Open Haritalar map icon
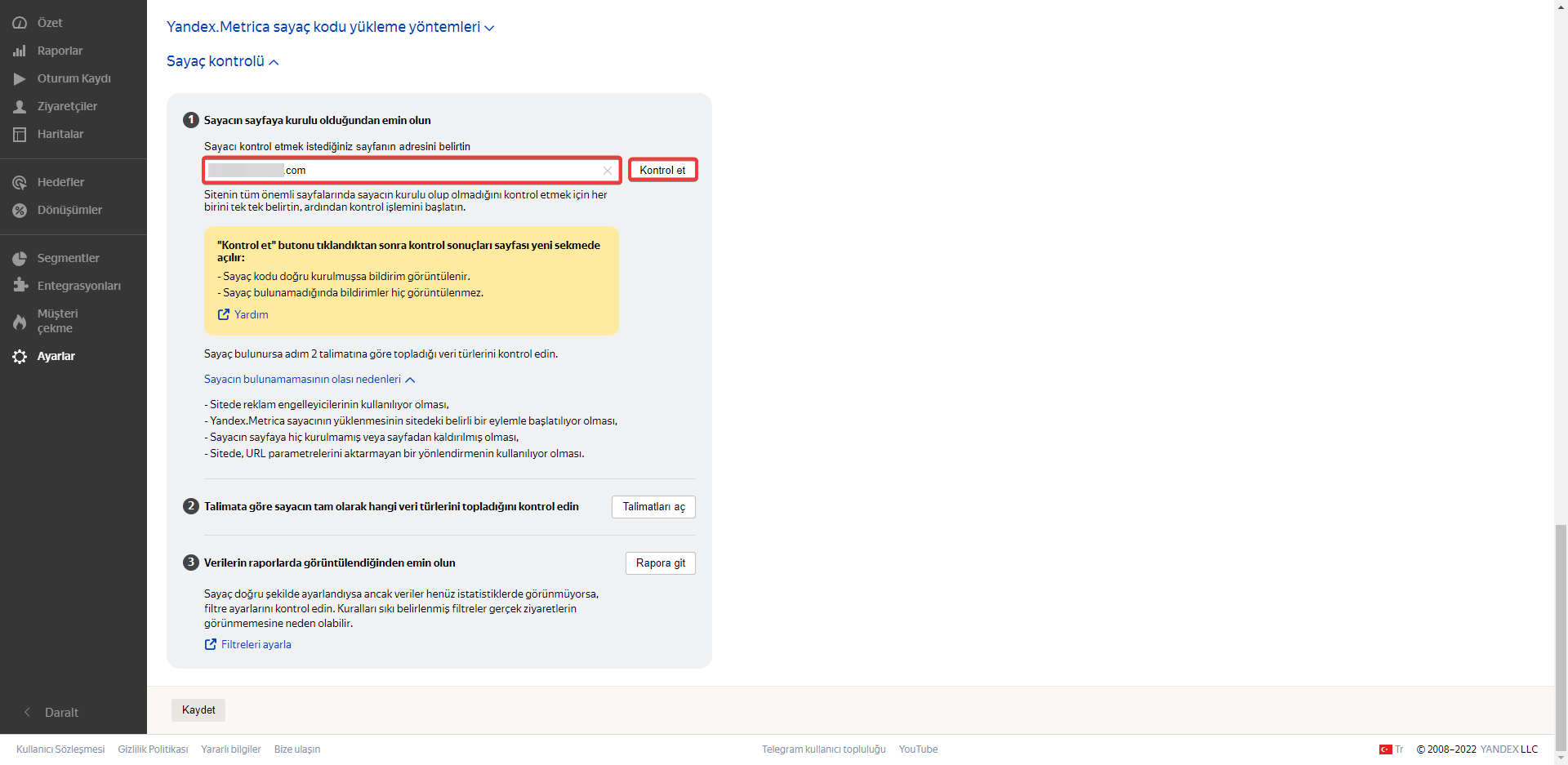1568x765 pixels. tap(20, 134)
